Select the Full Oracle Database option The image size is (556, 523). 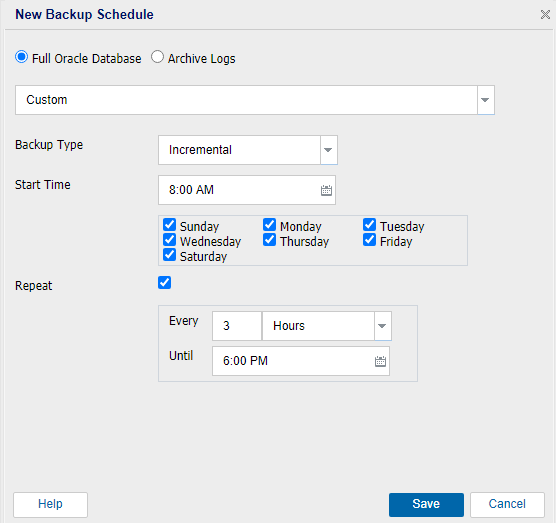pyautogui.click(x=21, y=57)
